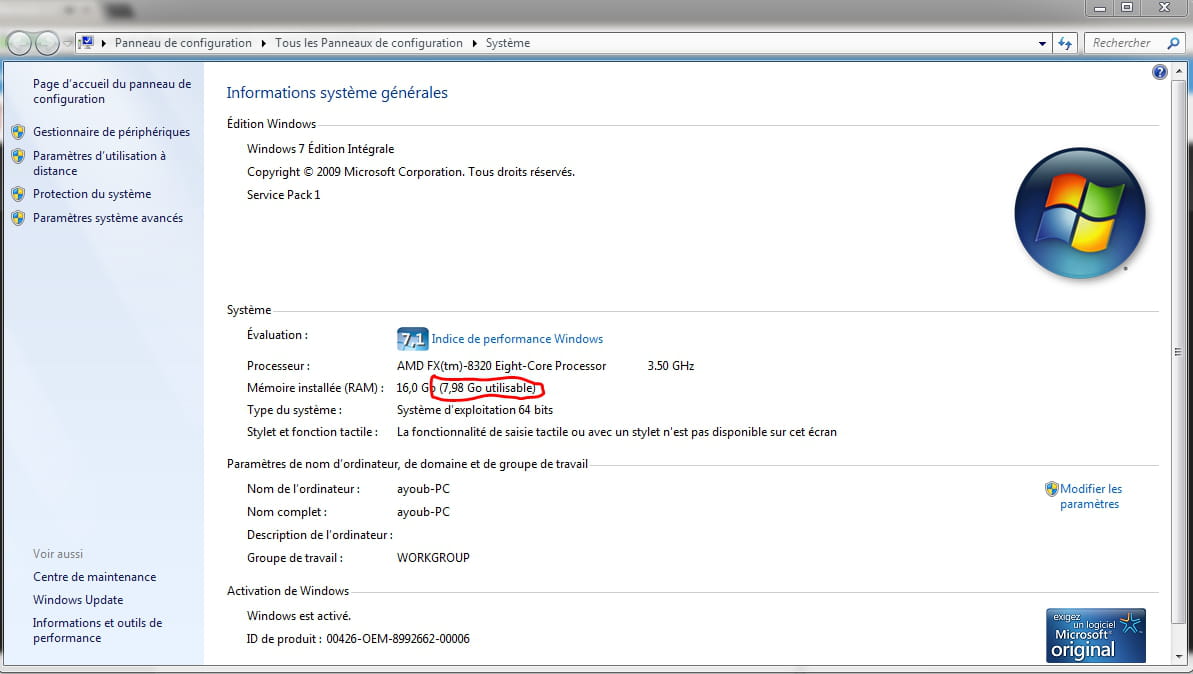Click the 7.1 performance score badge
The height and width of the screenshot is (674, 1193).
point(412,339)
